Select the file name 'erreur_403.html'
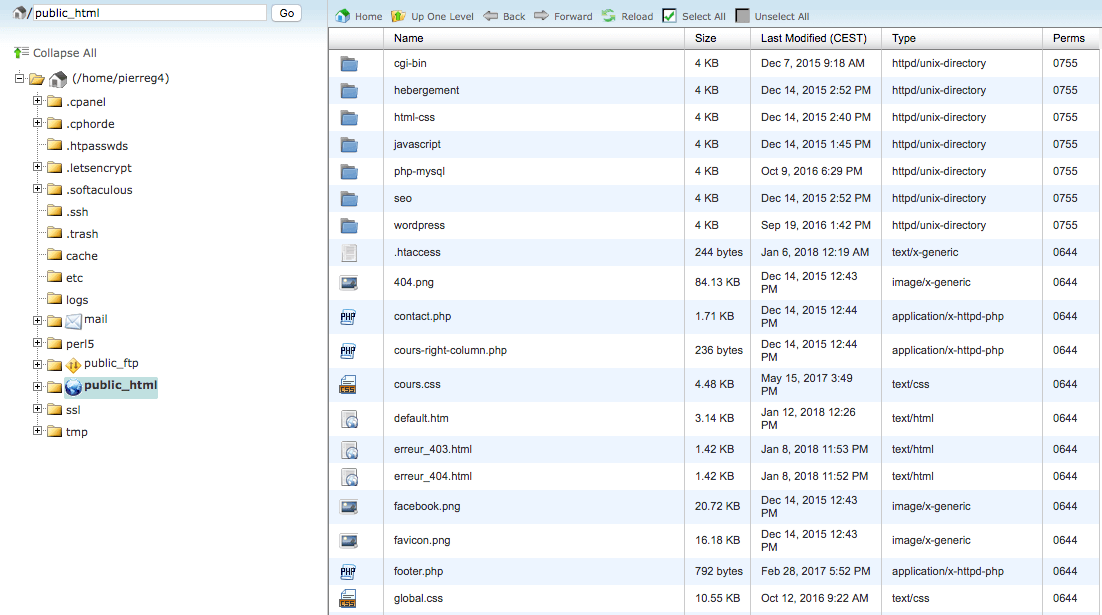 point(433,449)
